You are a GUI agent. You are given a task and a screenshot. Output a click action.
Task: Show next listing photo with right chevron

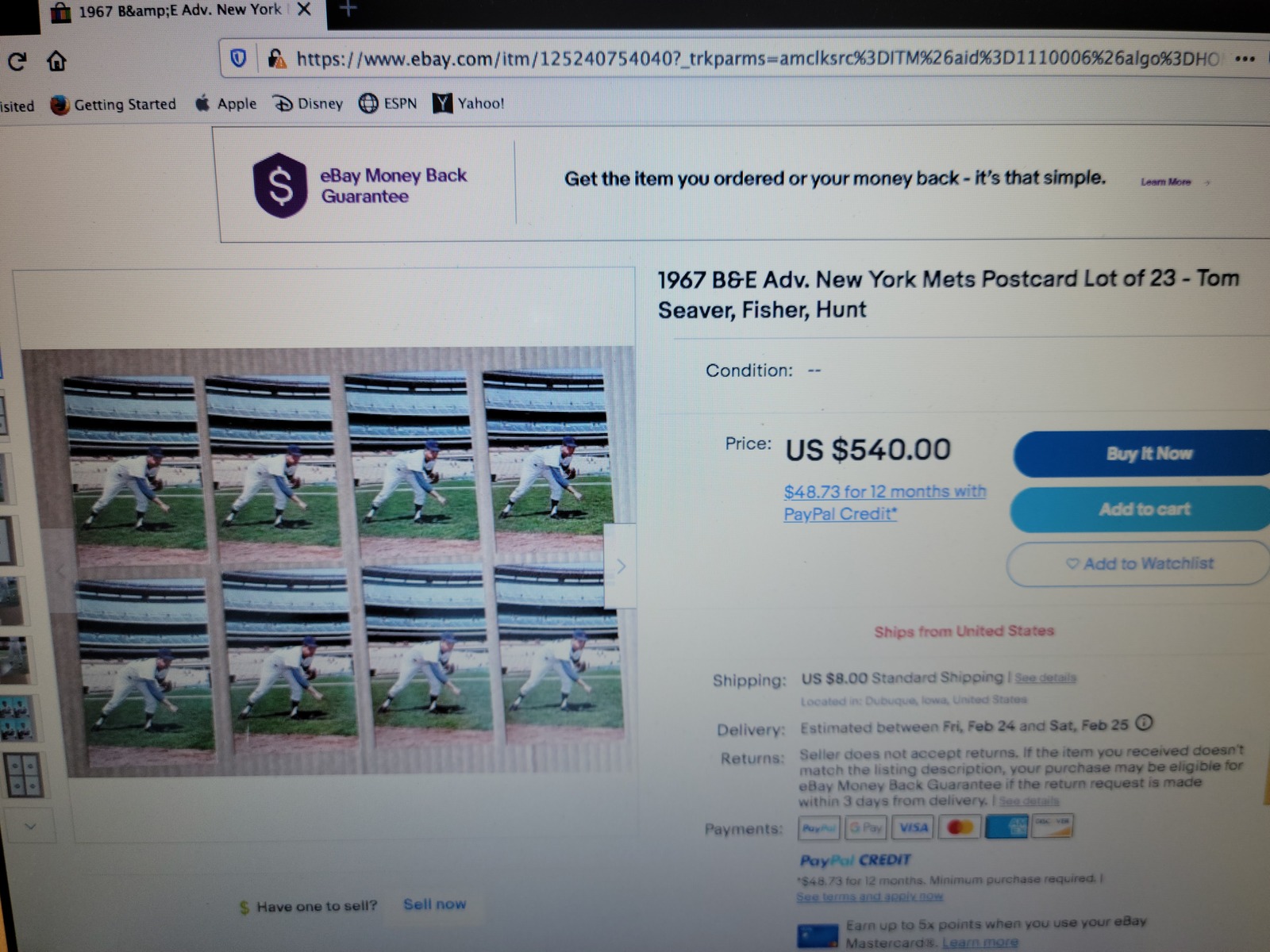point(621,566)
